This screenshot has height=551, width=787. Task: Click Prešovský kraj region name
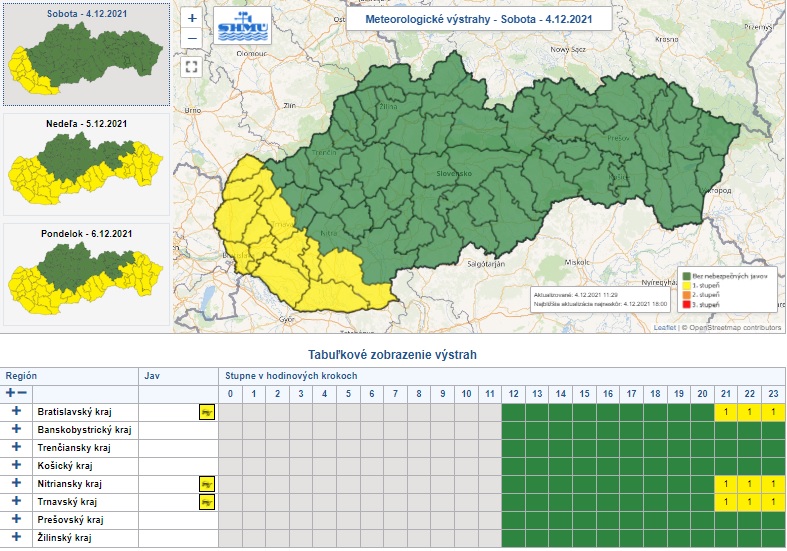coord(70,520)
